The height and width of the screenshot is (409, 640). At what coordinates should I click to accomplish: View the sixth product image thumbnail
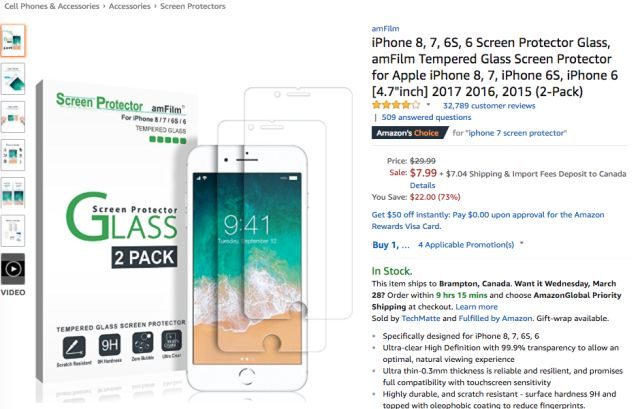click(x=13, y=231)
